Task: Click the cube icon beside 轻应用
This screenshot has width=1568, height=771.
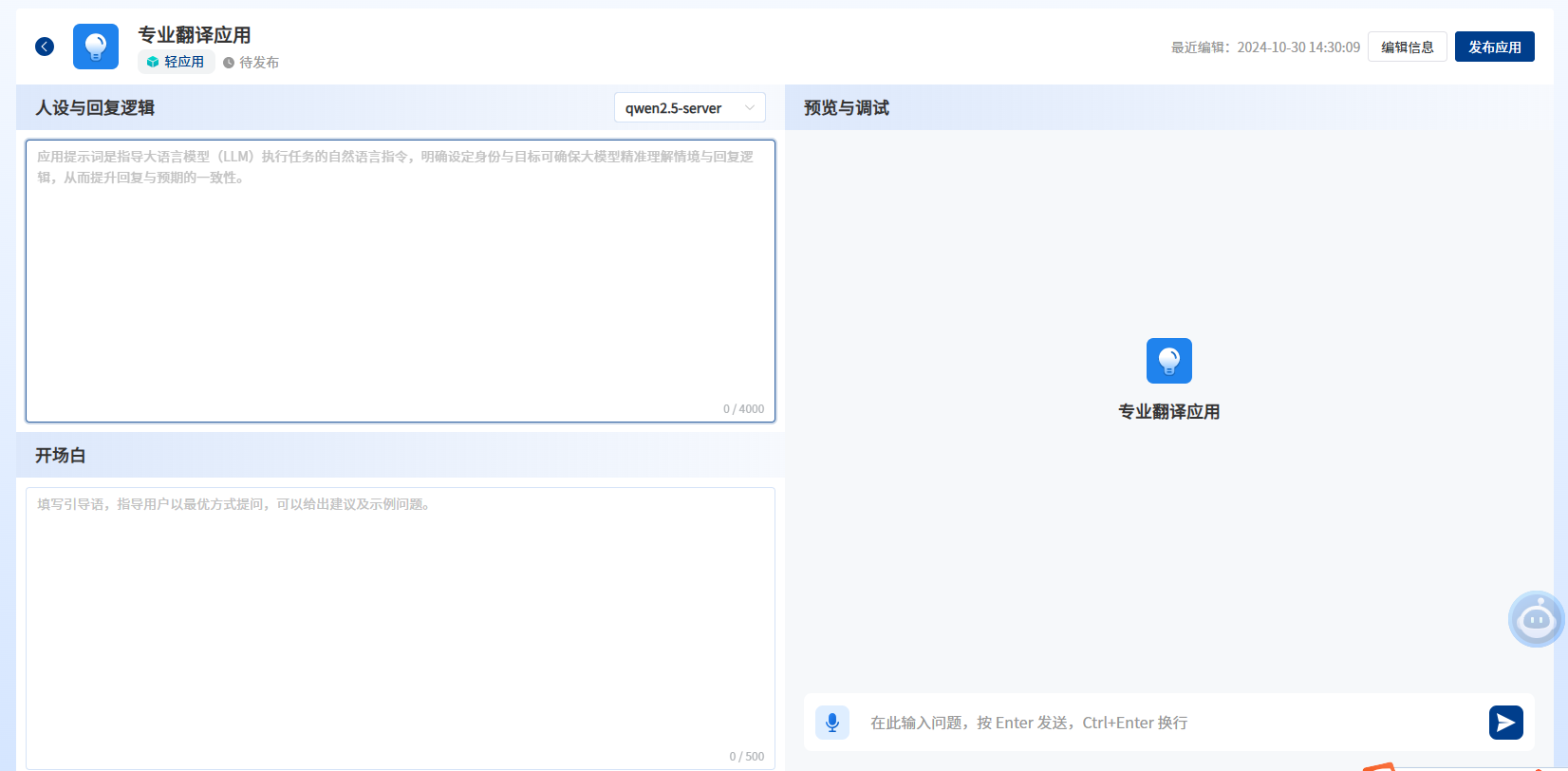Action: click(153, 62)
